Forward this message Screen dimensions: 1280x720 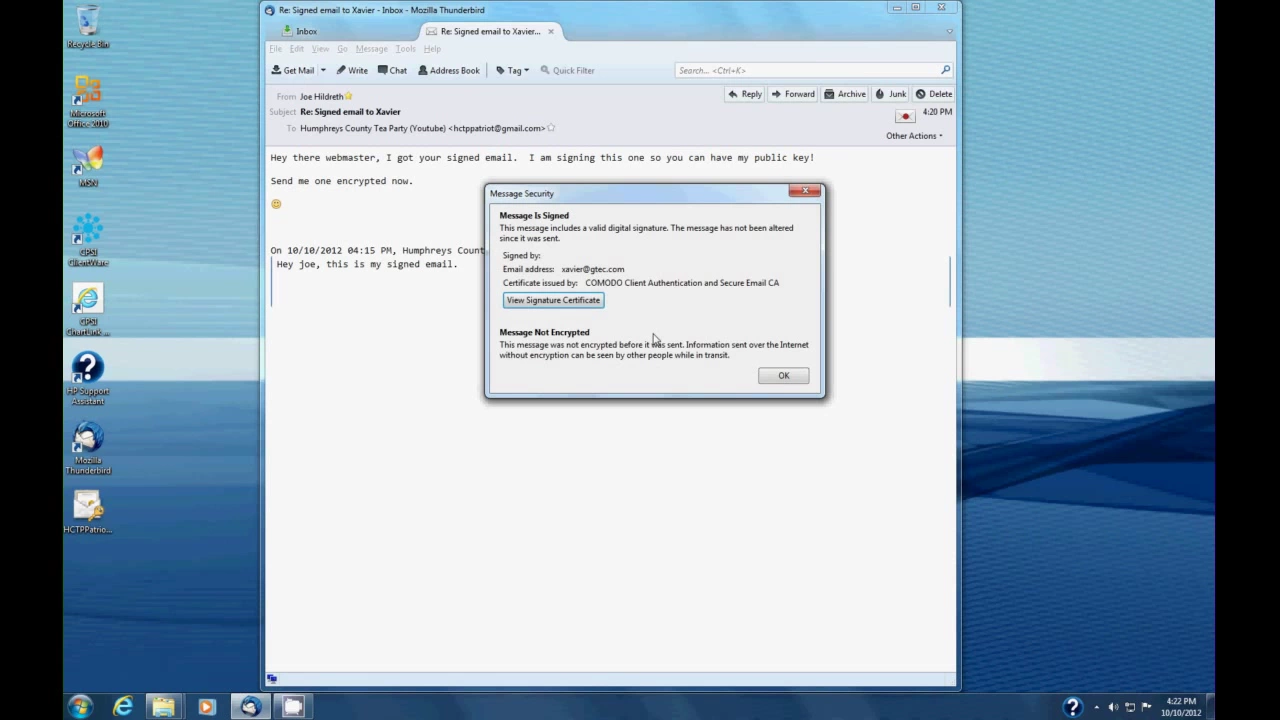pyautogui.click(x=793, y=94)
